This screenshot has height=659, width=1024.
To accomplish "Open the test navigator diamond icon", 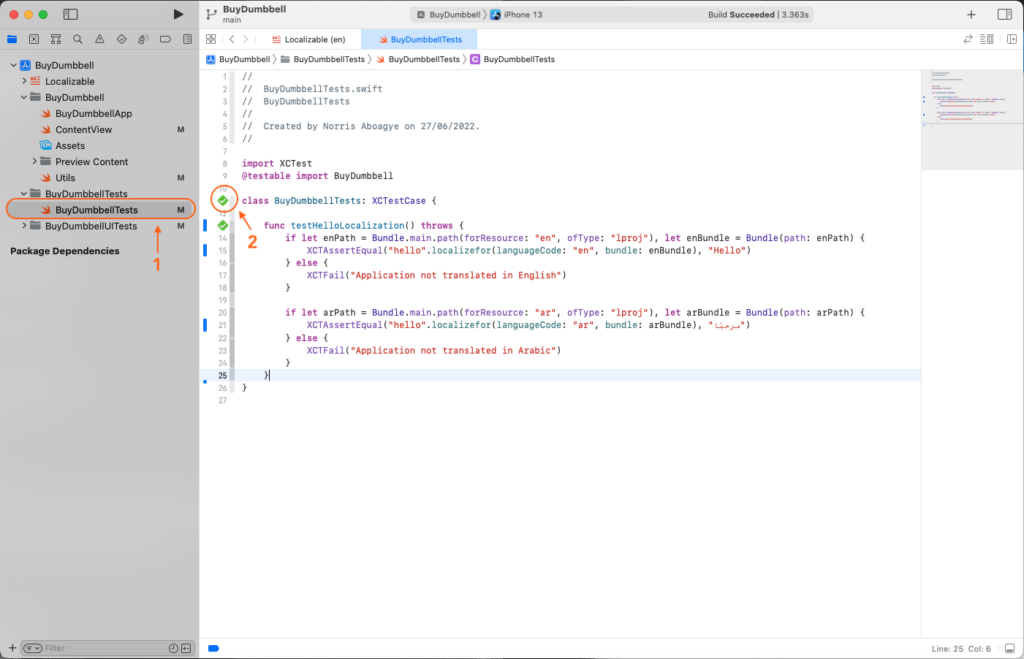I will click(121, 39).
